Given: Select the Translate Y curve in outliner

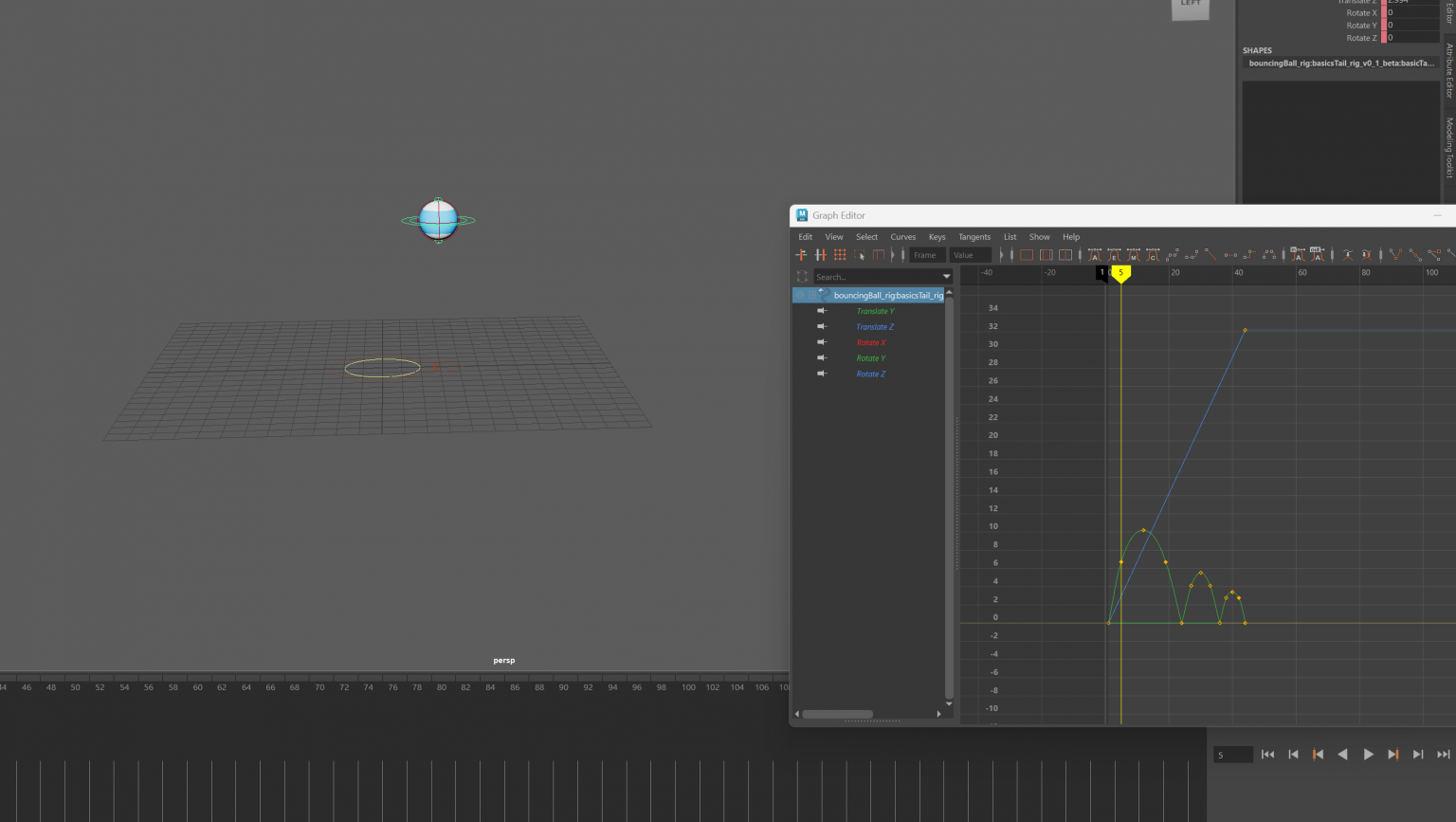Looking at the screenshot, I should pos(875,311).
